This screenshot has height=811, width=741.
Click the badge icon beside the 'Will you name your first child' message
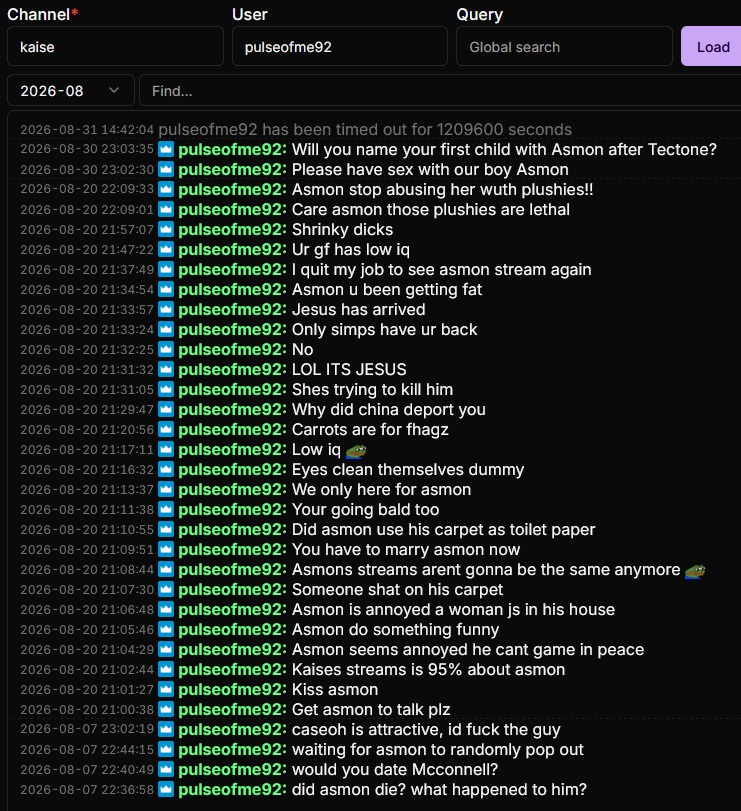tap(166, 149)
